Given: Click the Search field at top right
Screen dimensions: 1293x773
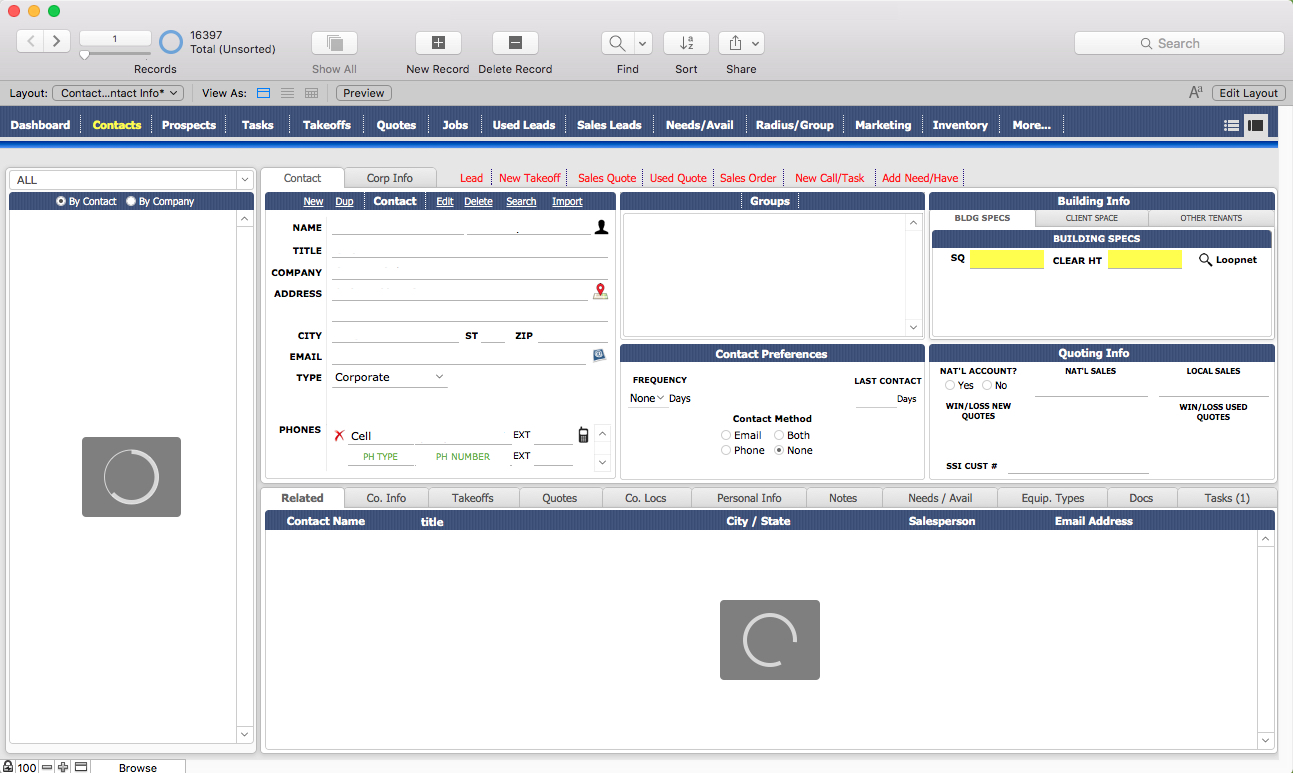Looking at the screenshot, I should click(x=1178, y=43).
